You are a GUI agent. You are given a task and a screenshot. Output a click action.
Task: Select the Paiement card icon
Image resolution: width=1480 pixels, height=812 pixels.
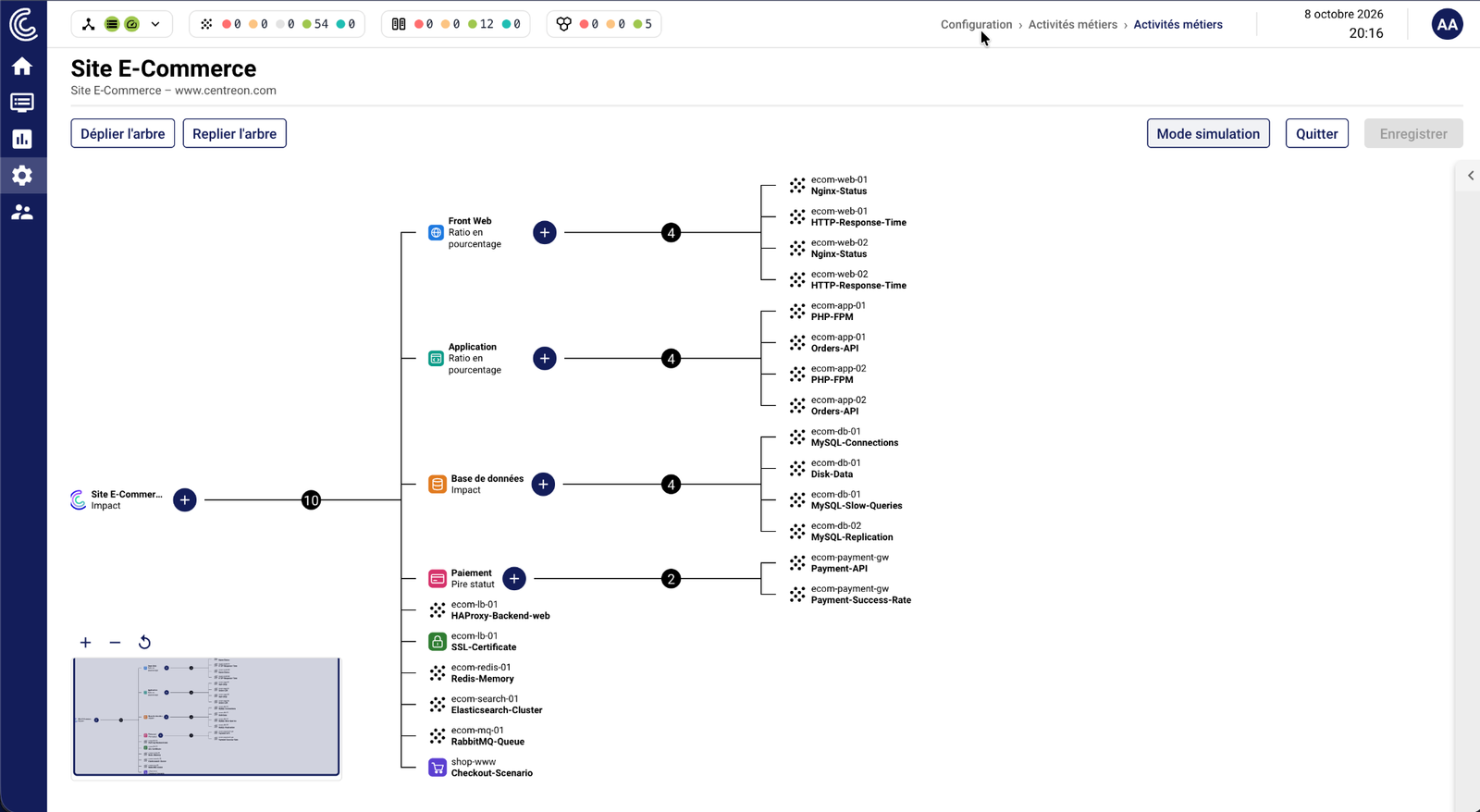click(x=438, y=579)
